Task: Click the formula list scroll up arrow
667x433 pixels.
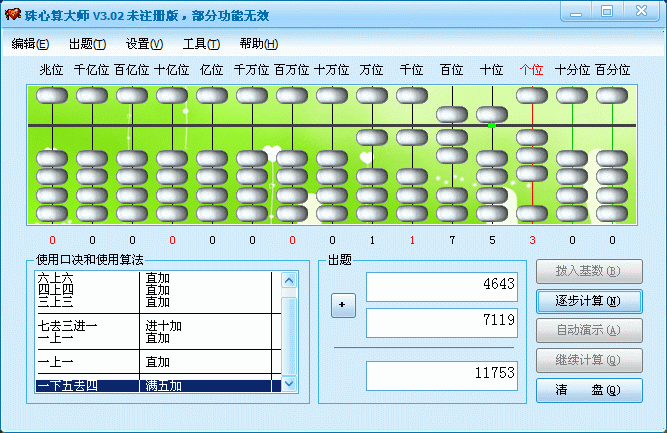Action: [289, 280]
